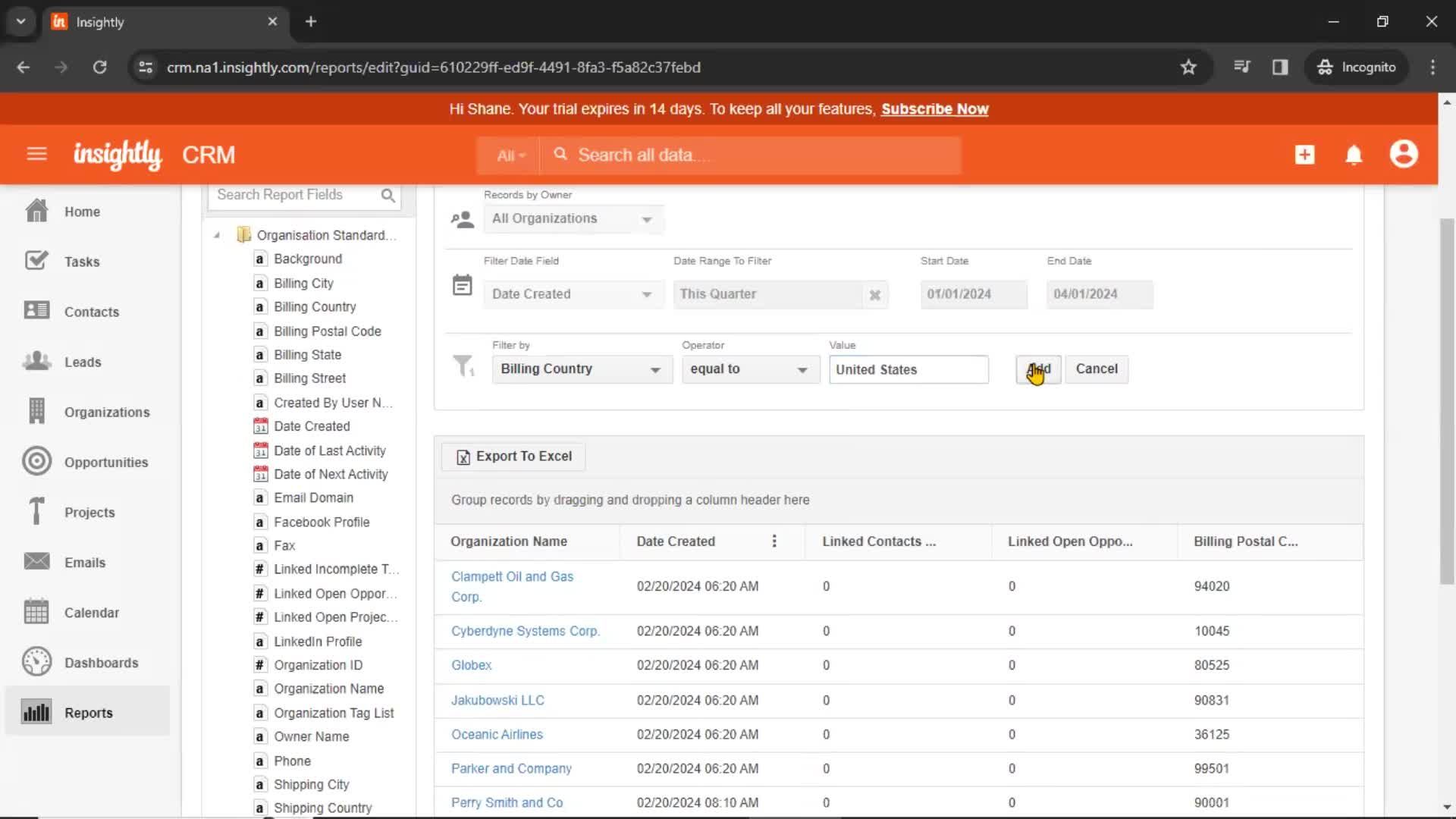Open Jakubowski LLC record

point(497,700)
